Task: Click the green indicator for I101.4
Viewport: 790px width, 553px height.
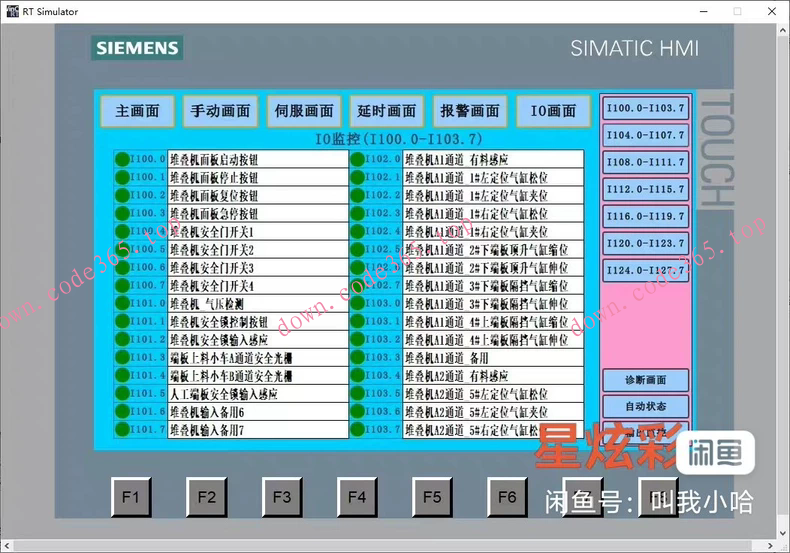Action: click(122, 376)
